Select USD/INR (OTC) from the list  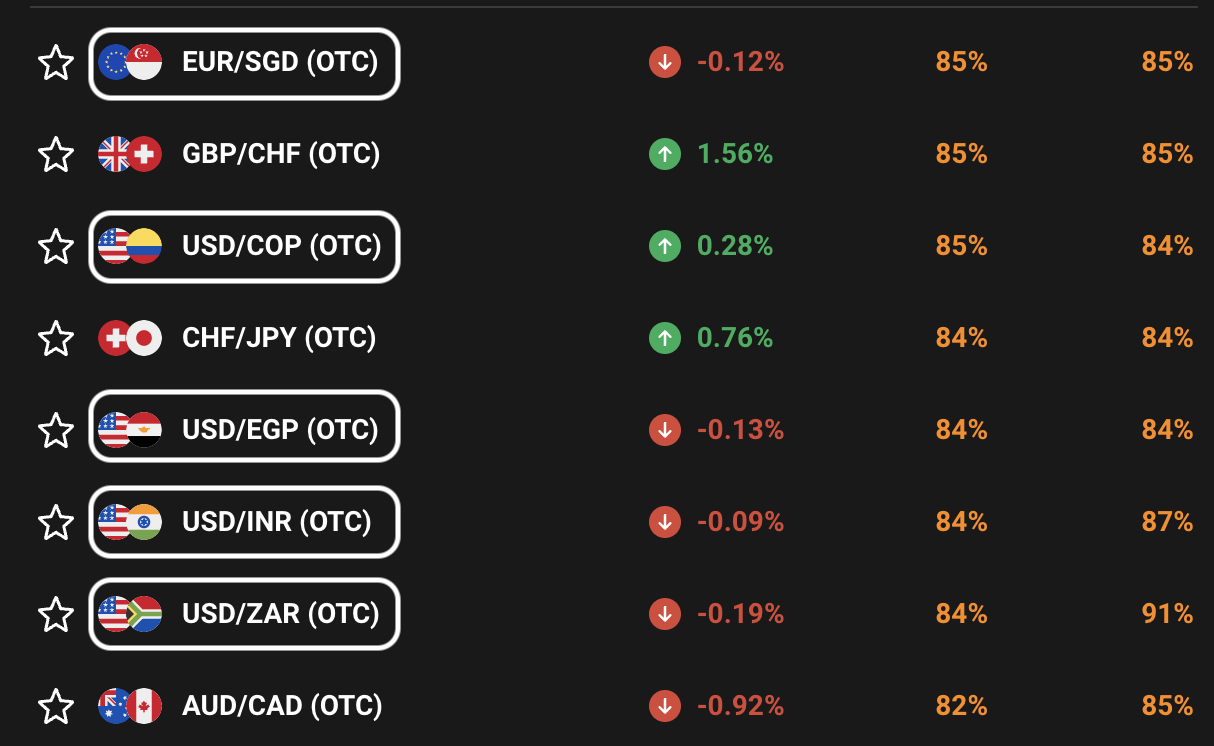pos(244,522)
